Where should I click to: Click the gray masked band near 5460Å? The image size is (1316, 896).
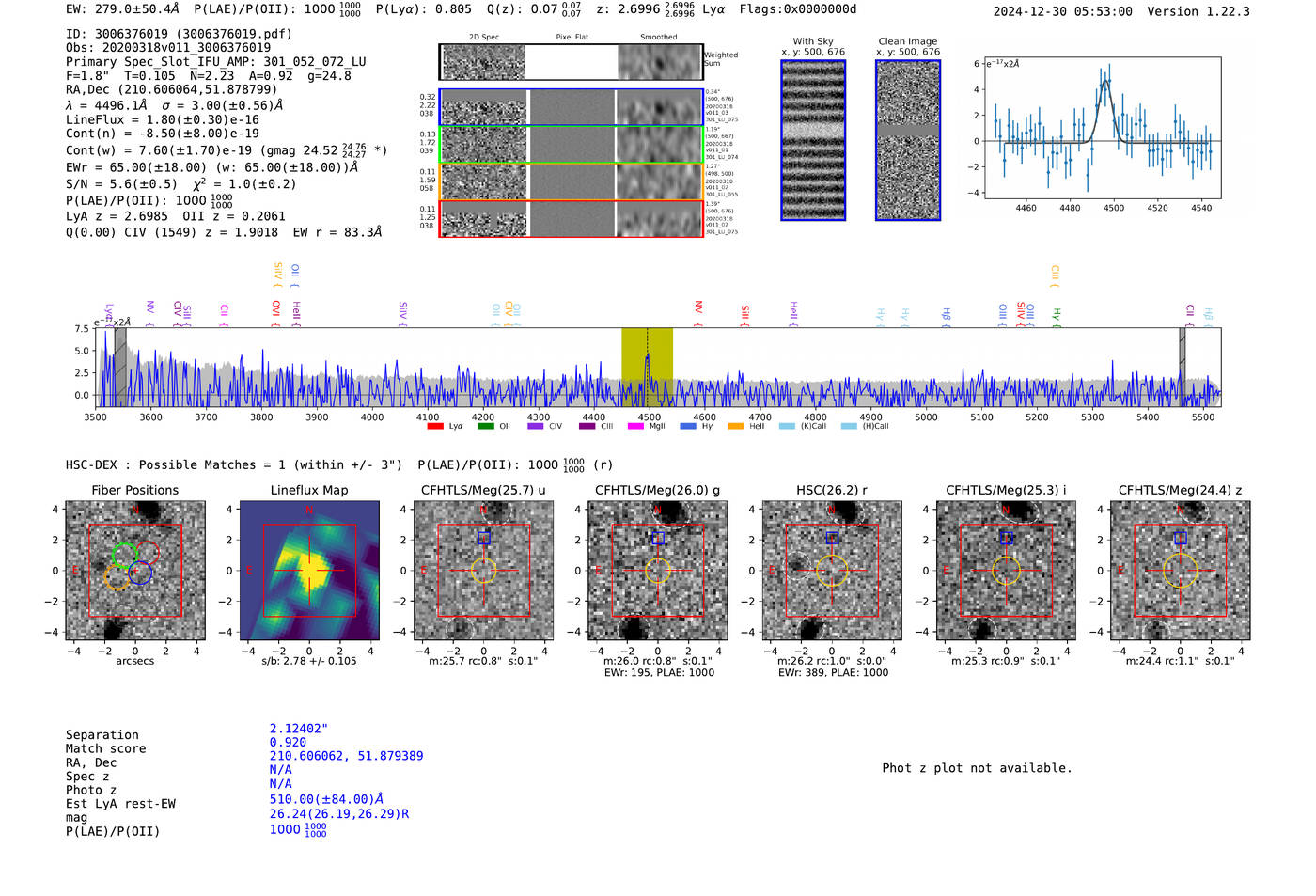point(1183,368)
